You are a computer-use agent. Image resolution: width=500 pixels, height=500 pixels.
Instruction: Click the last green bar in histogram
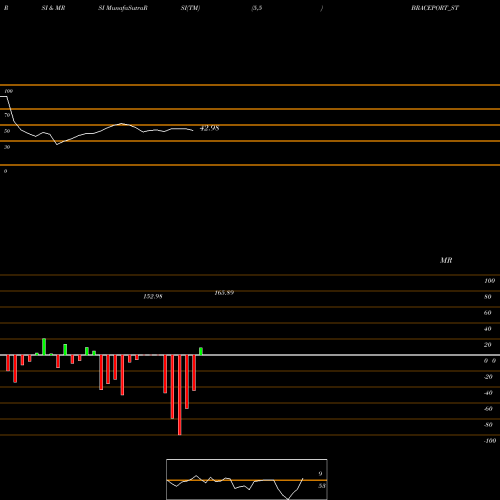[x=201, y=351]
